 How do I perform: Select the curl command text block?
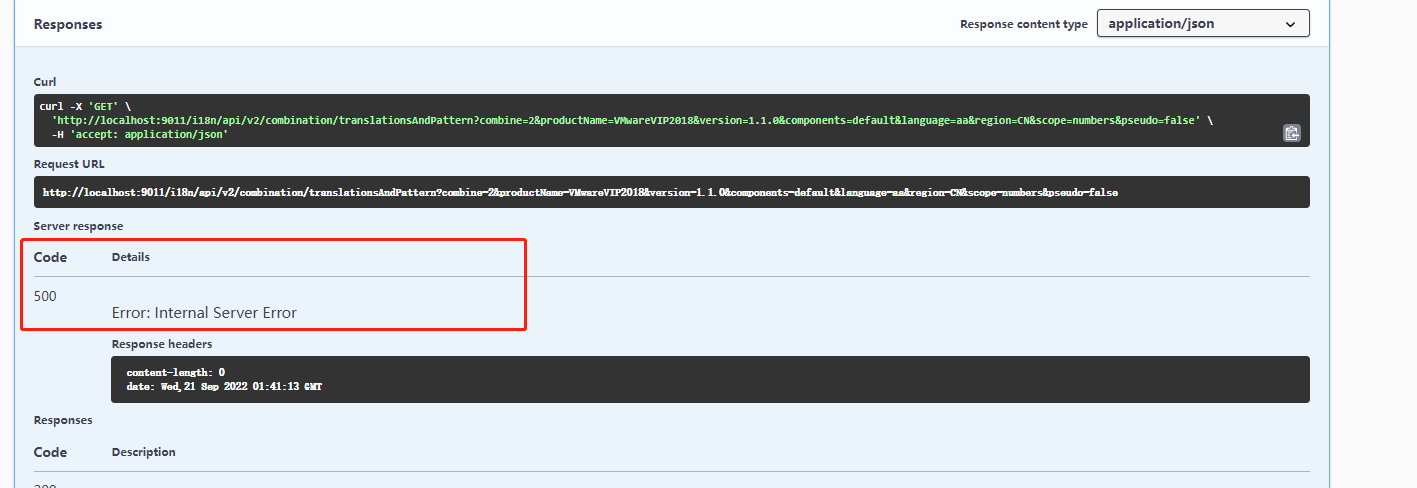point(672,120)
